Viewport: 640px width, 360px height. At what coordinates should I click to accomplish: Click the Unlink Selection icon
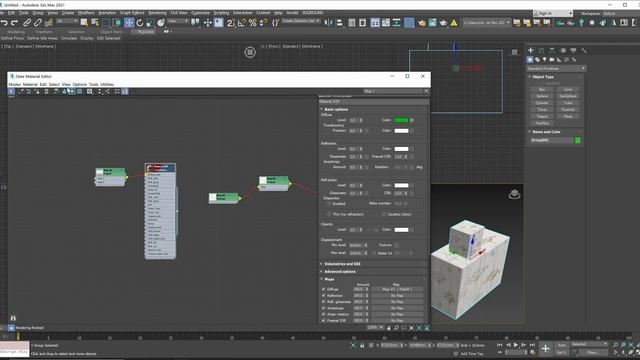[x=38, y=23]
